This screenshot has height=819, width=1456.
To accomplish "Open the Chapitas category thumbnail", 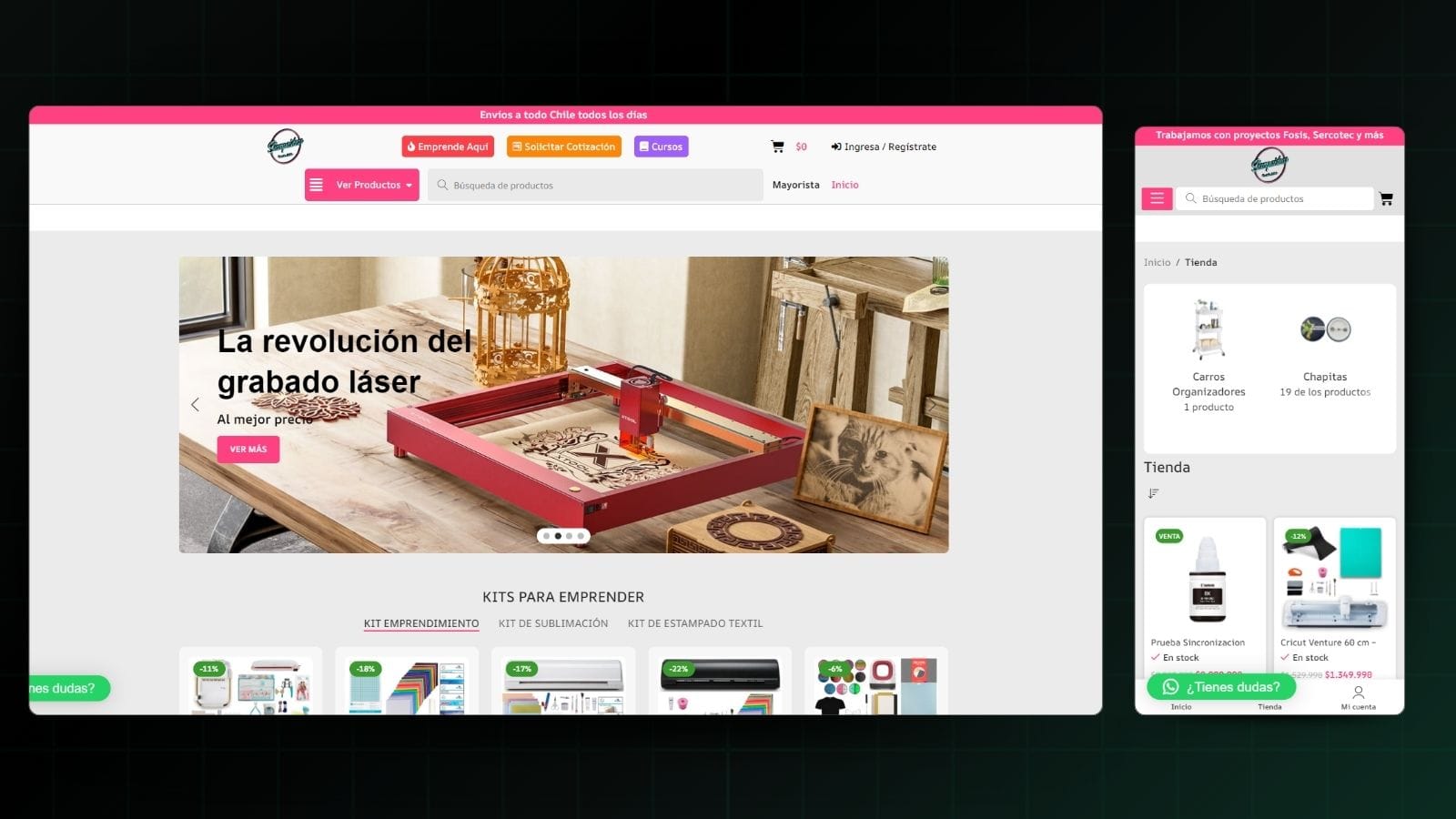I will pos(1325,329).
